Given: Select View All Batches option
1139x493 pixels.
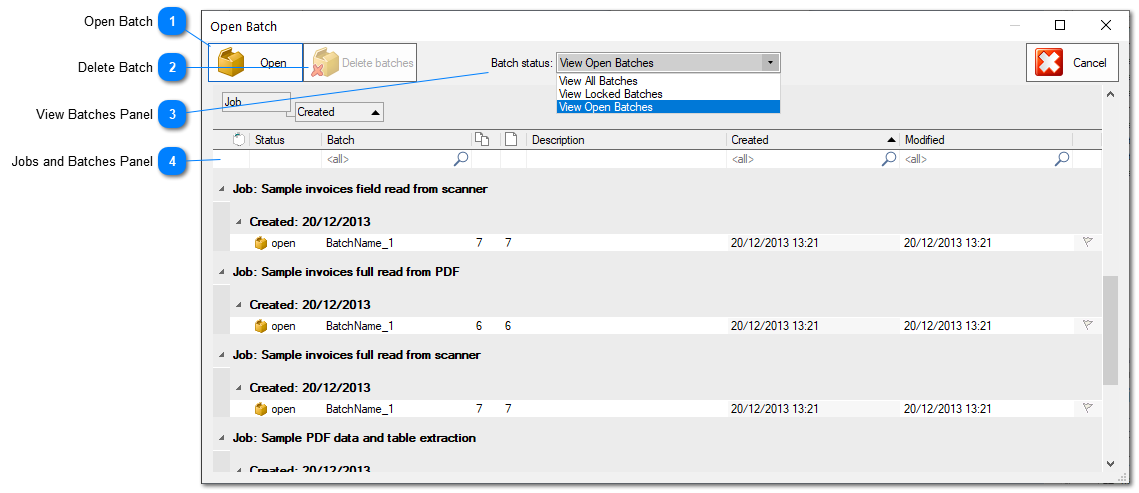Looking at the screenshot, I should [x=598, y=81].
